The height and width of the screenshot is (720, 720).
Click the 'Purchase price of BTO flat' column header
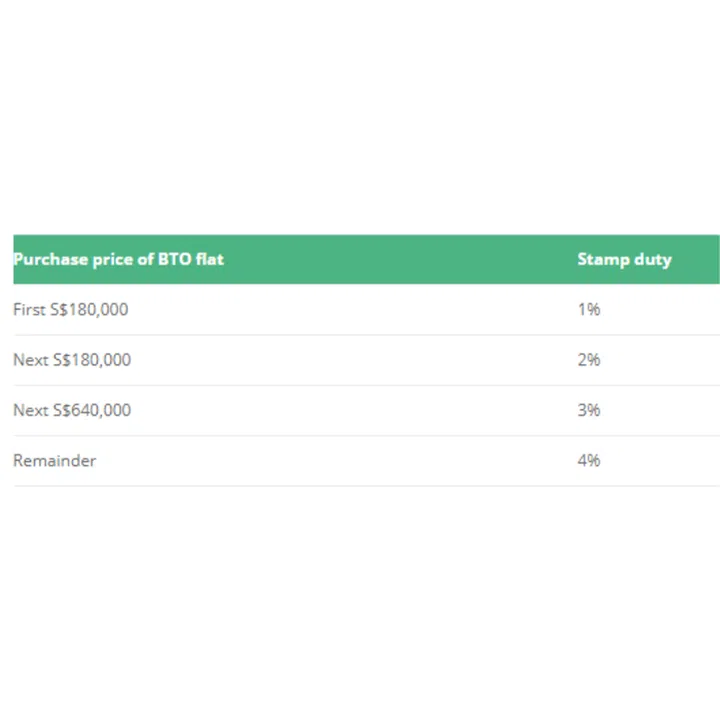(118, 259)
